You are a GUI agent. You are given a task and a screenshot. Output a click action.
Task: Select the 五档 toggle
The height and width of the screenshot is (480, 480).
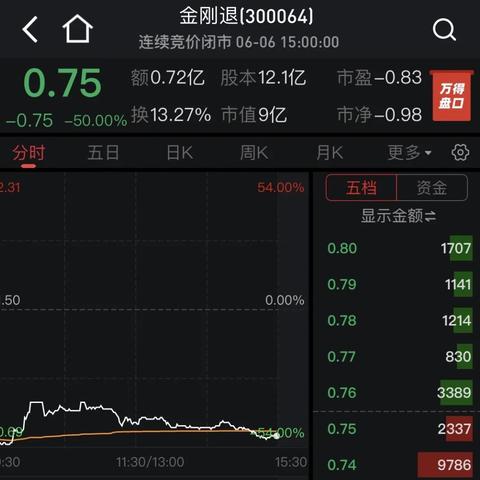click(x=361, y=188)
